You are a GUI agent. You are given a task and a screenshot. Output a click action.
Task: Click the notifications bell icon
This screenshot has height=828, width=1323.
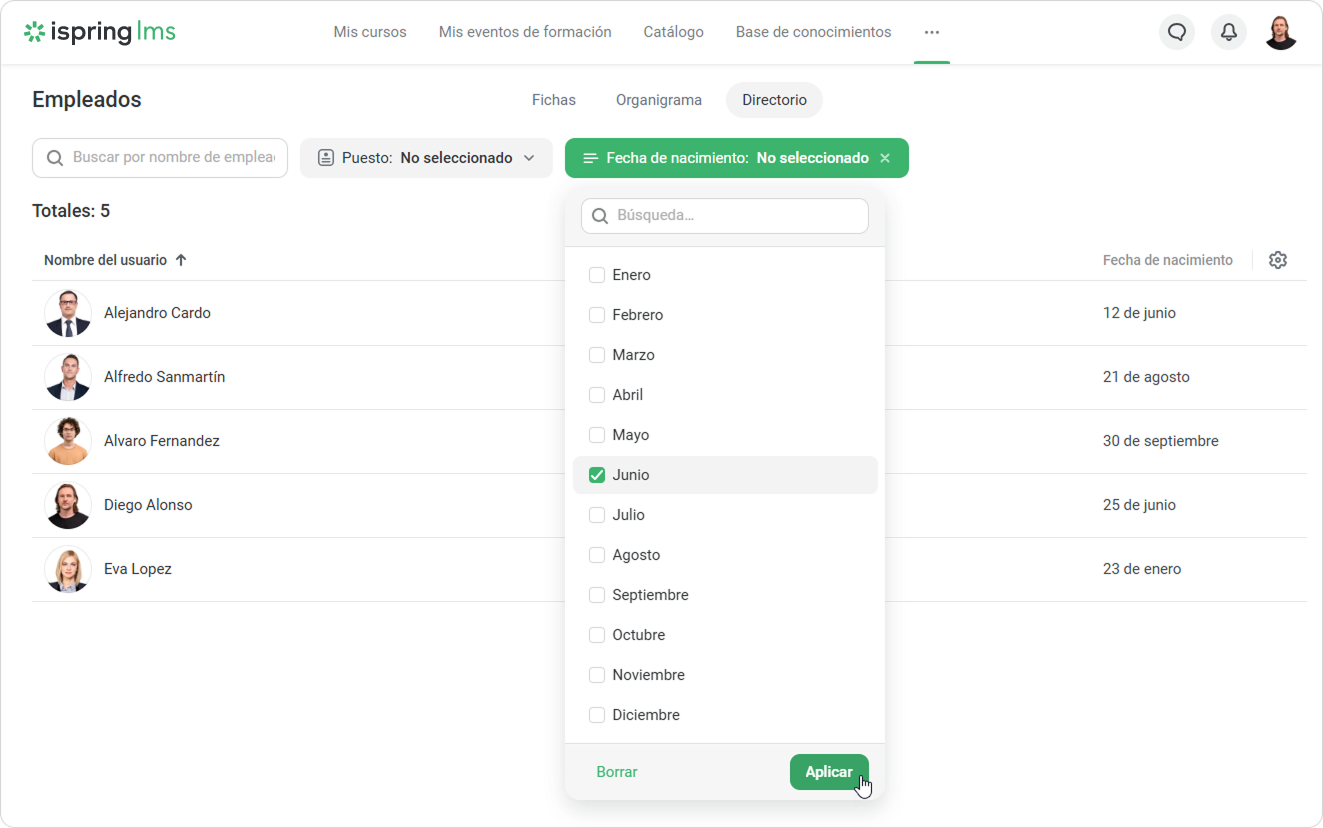click(1229, 32)
